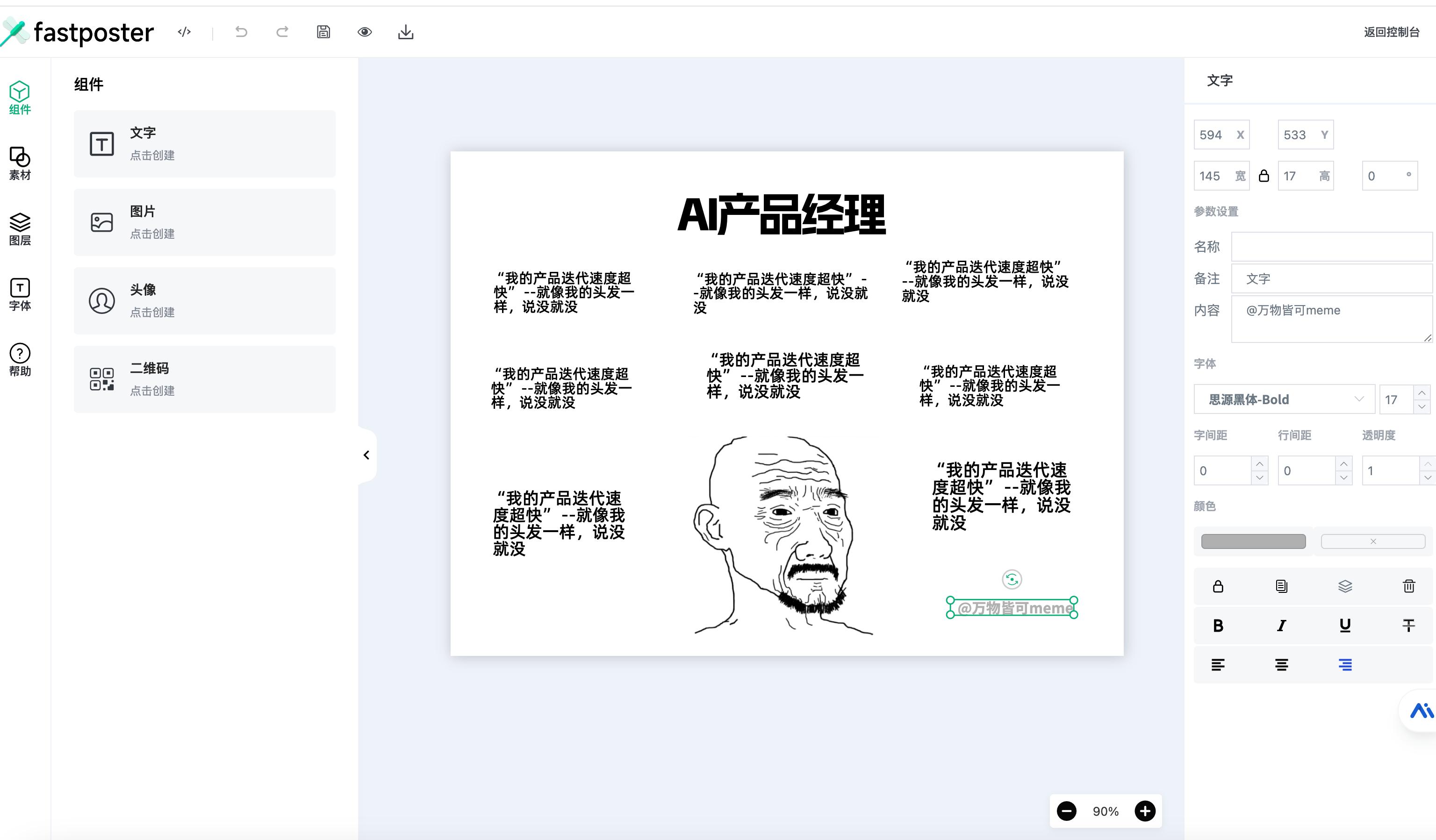Image resolution: width=1436 pixels, height=840 pixels.
Task: Click the 90% zoom level label
Action: pos(1106,812)
